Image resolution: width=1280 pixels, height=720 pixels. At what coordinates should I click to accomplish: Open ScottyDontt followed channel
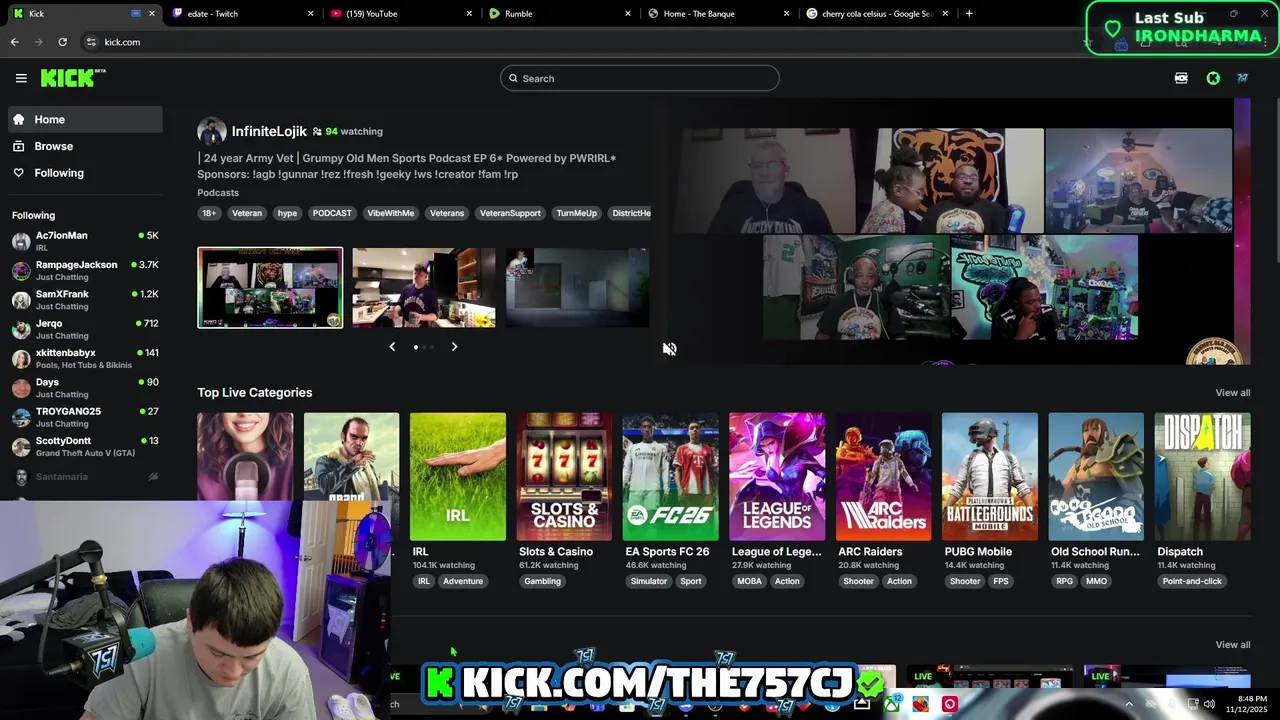(x=85, y=446)
